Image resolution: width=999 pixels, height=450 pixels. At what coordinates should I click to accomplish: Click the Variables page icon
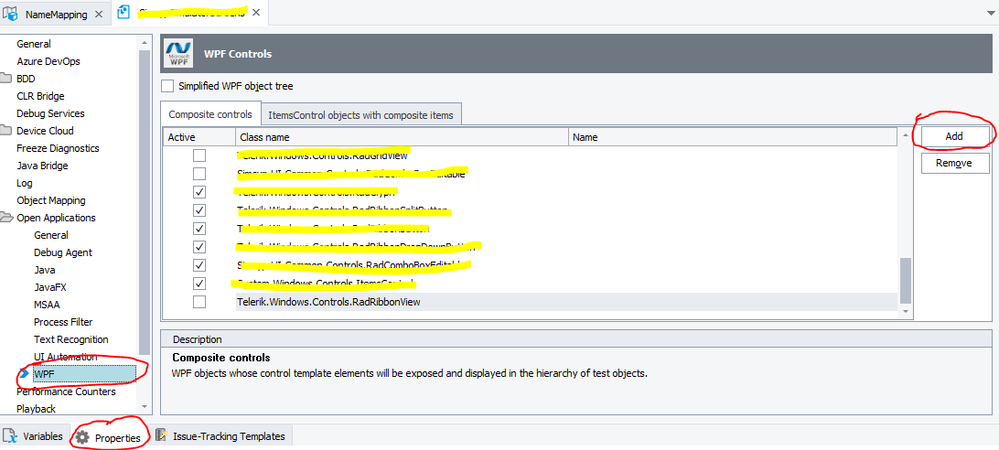(10, 436)
